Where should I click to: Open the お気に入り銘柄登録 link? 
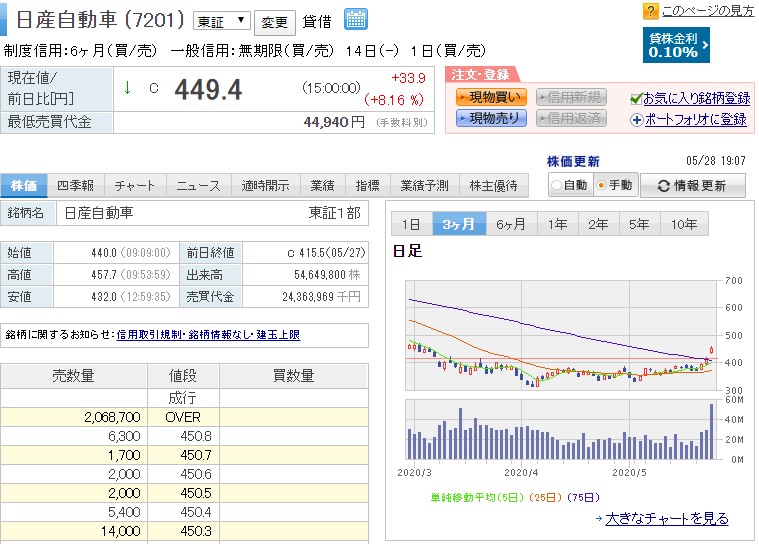697,99
